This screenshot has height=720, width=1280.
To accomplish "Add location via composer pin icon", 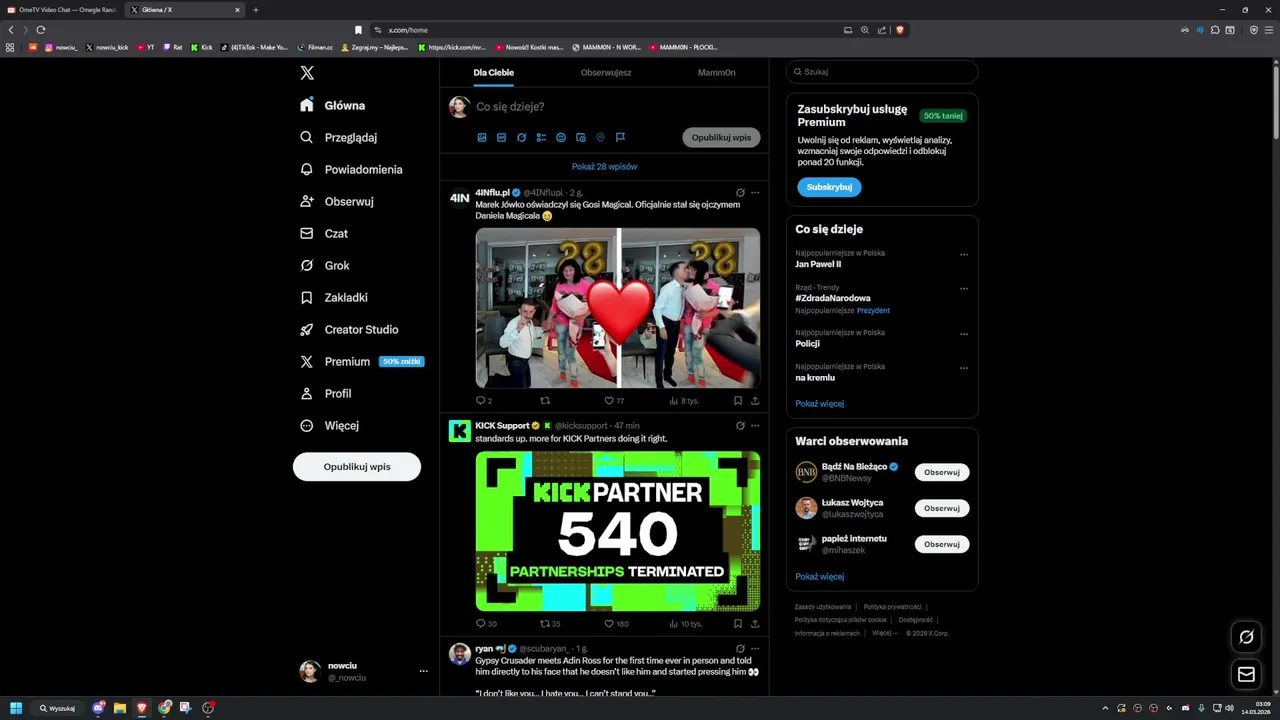I will coord(601,137).
